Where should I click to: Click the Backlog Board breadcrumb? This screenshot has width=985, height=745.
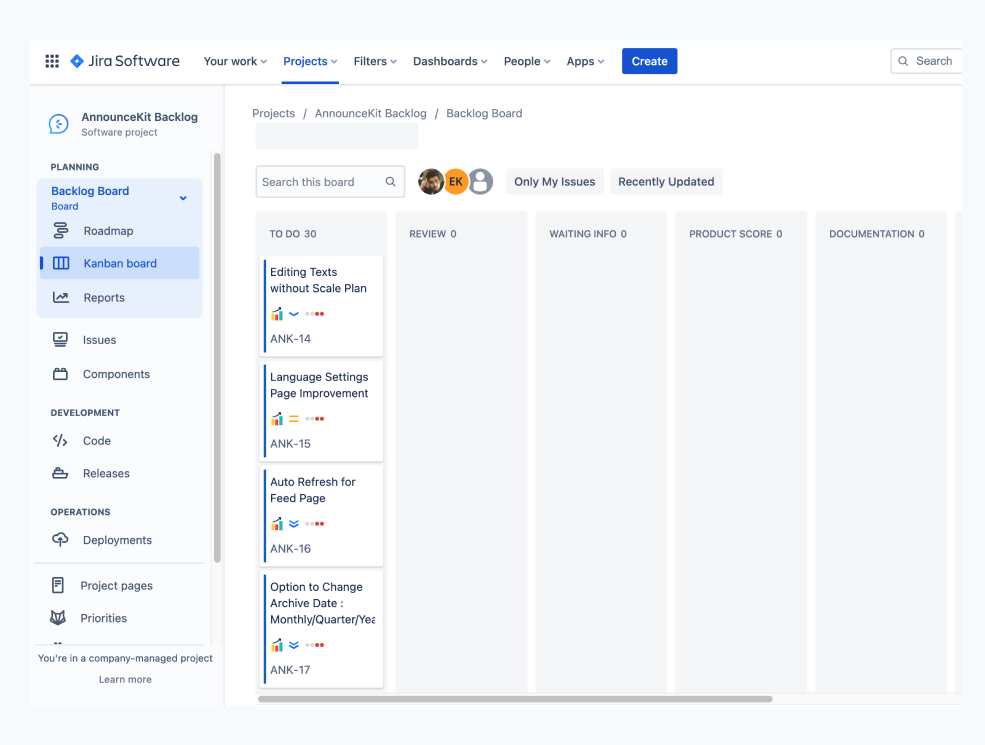(484, 113)
